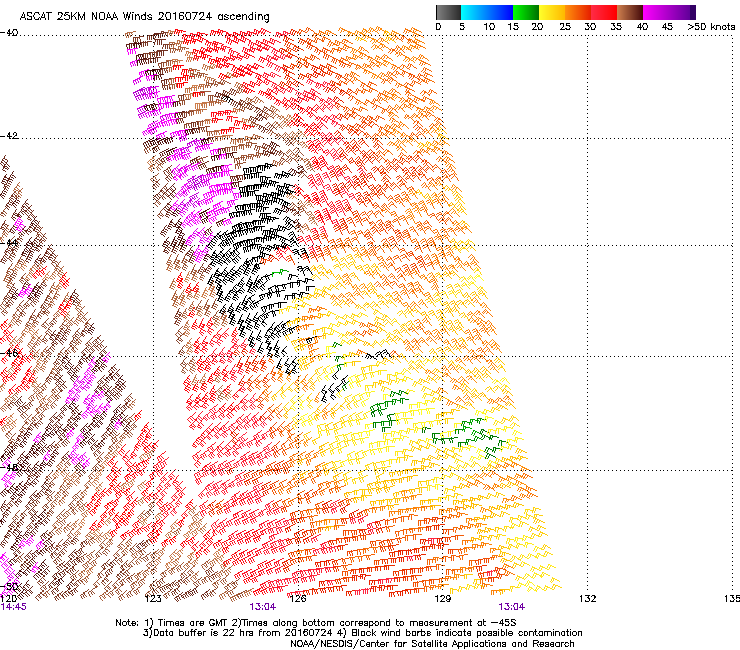Viewport: 740px width, 650px height.
Task: Click the '>50 knots' legend label
Action: coord(711,27)
